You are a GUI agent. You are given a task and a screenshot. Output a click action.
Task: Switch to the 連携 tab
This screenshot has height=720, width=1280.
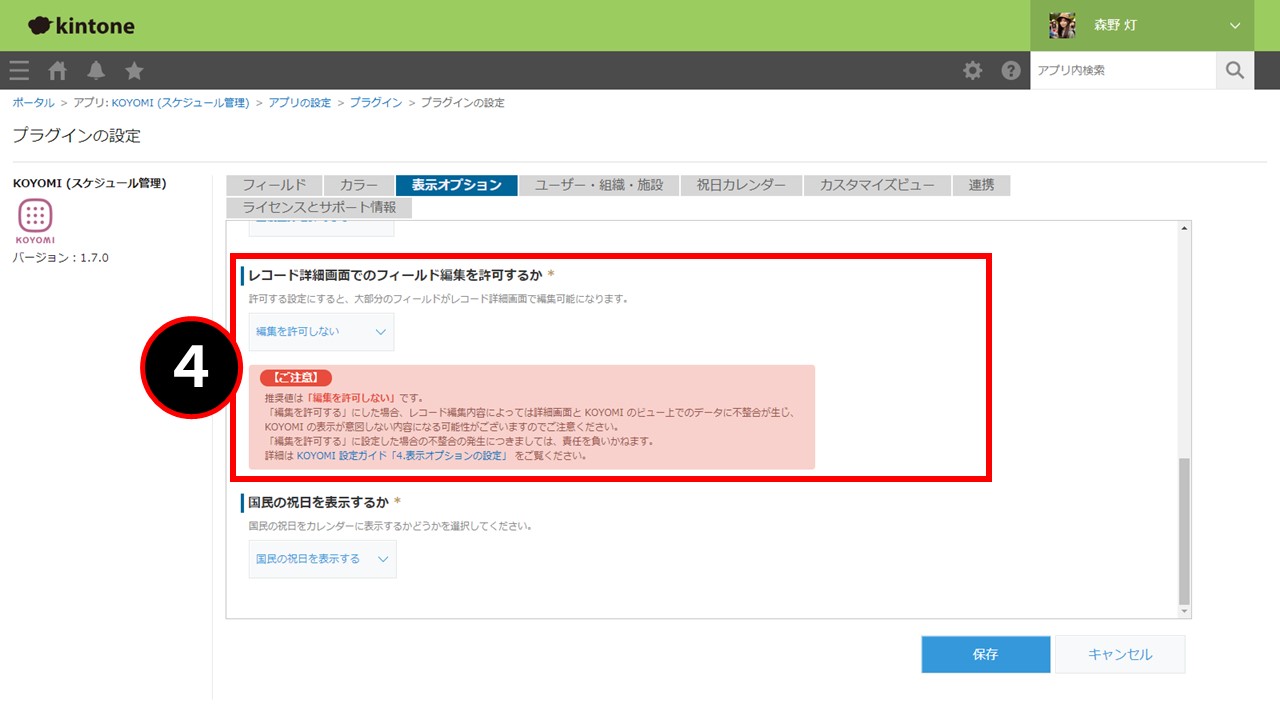pos(981,185)
